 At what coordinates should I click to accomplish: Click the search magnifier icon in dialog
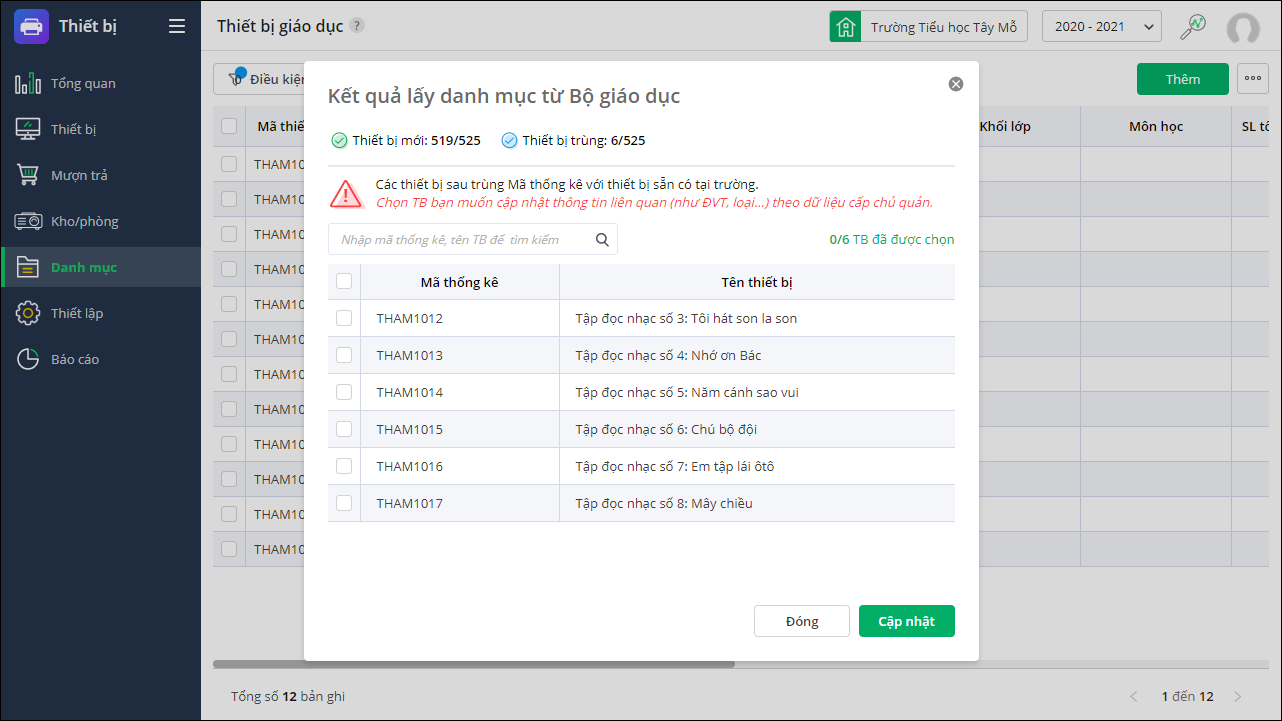point(602,240)
